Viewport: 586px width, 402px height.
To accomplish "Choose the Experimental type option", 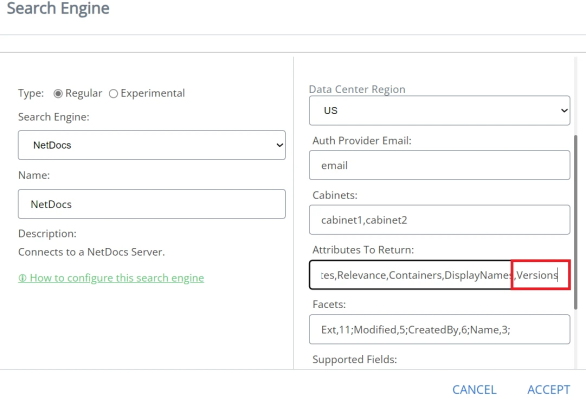I will pos(113,93).
